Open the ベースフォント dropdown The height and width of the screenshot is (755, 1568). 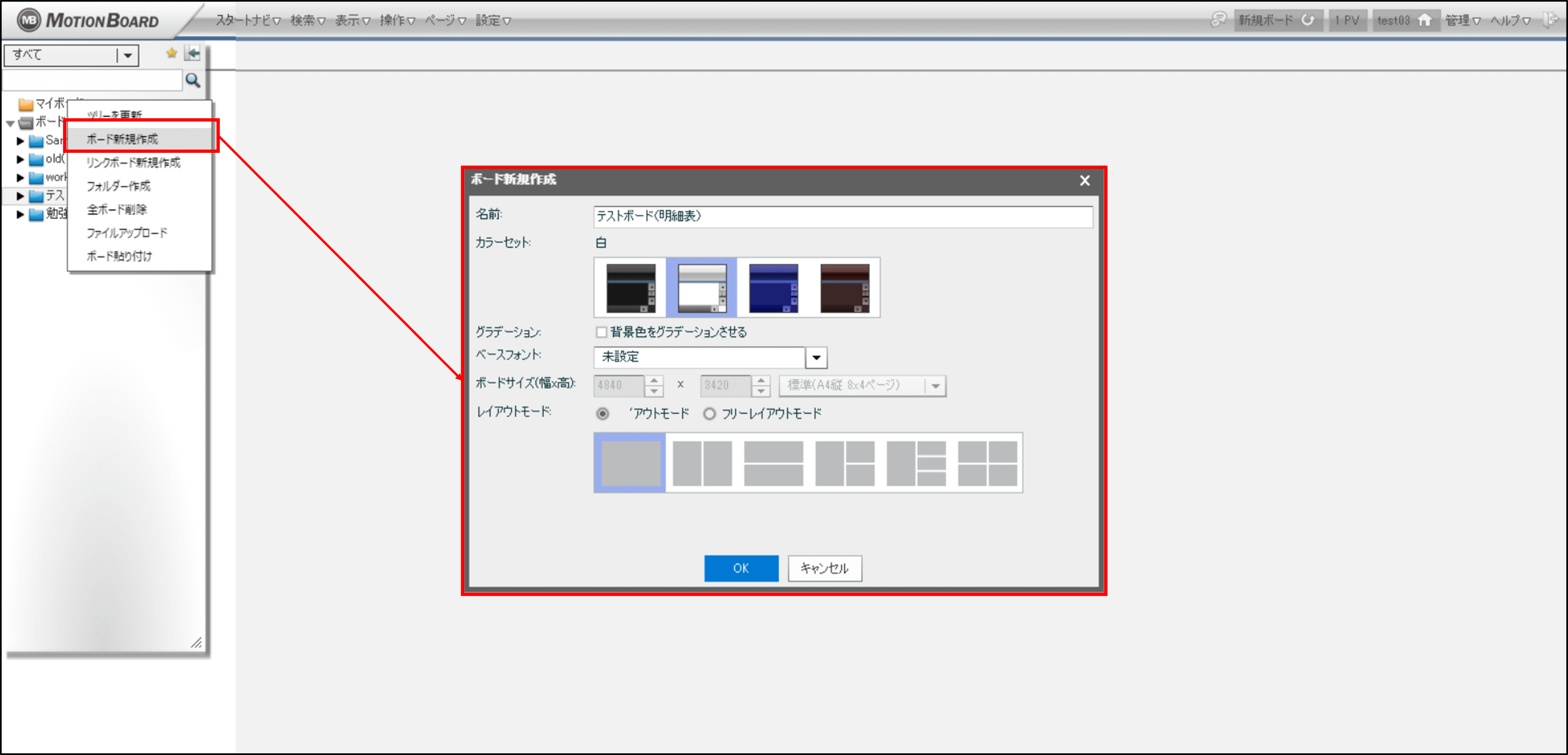click(816, 358)
